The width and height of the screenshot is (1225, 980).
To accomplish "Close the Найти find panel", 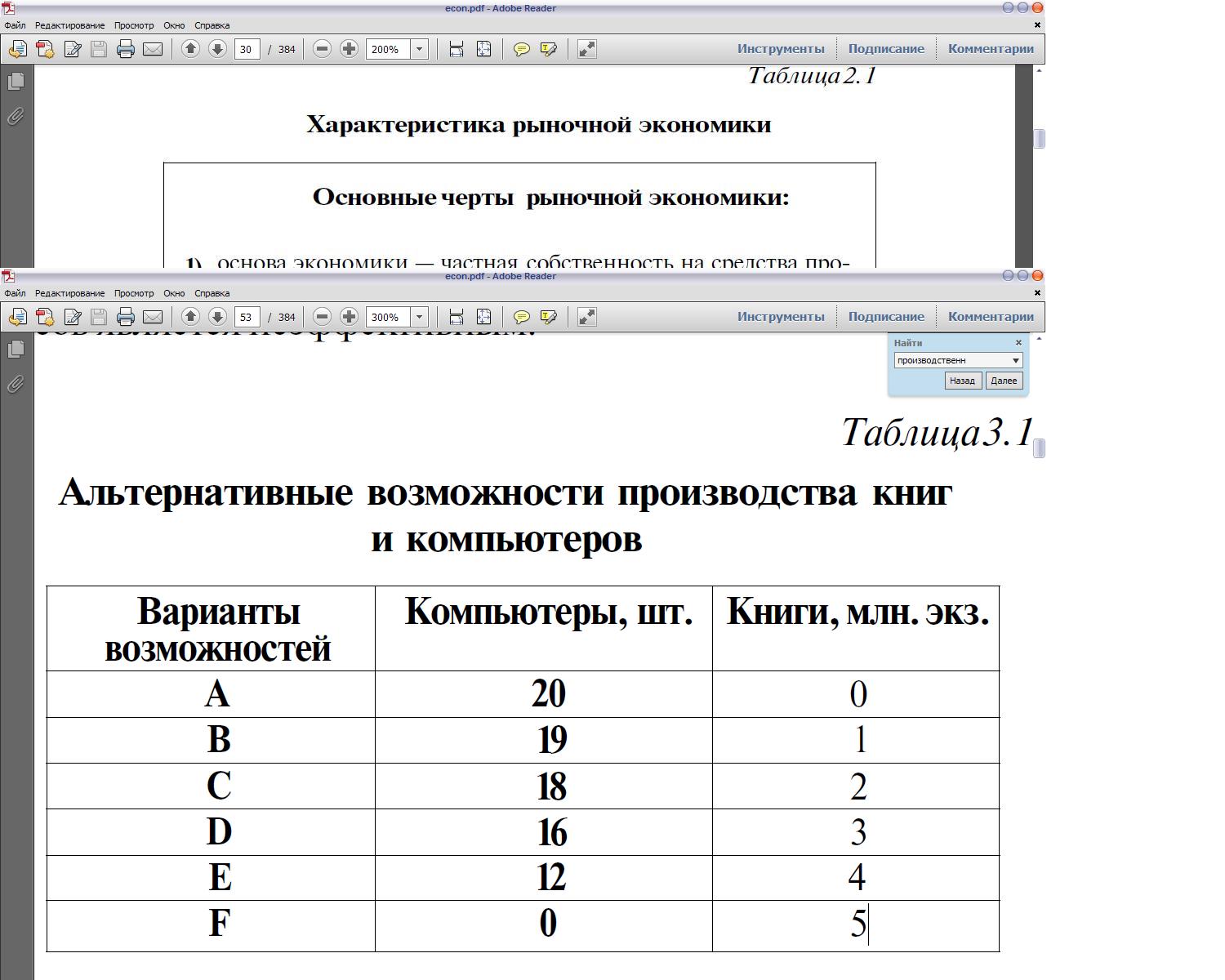I will pos(1018,343).
